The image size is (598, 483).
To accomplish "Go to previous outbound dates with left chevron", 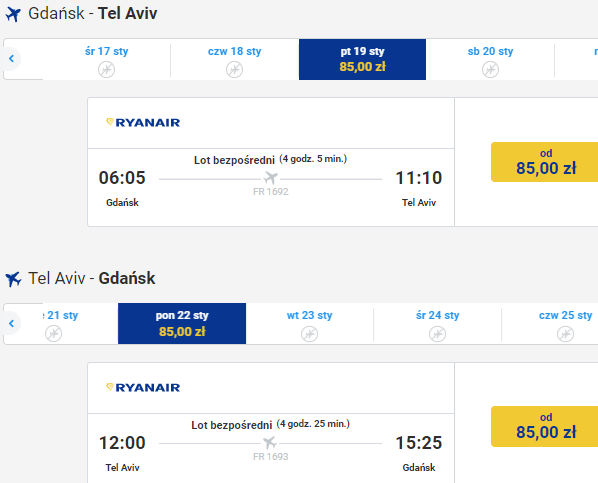I will [x=11, y=58].
